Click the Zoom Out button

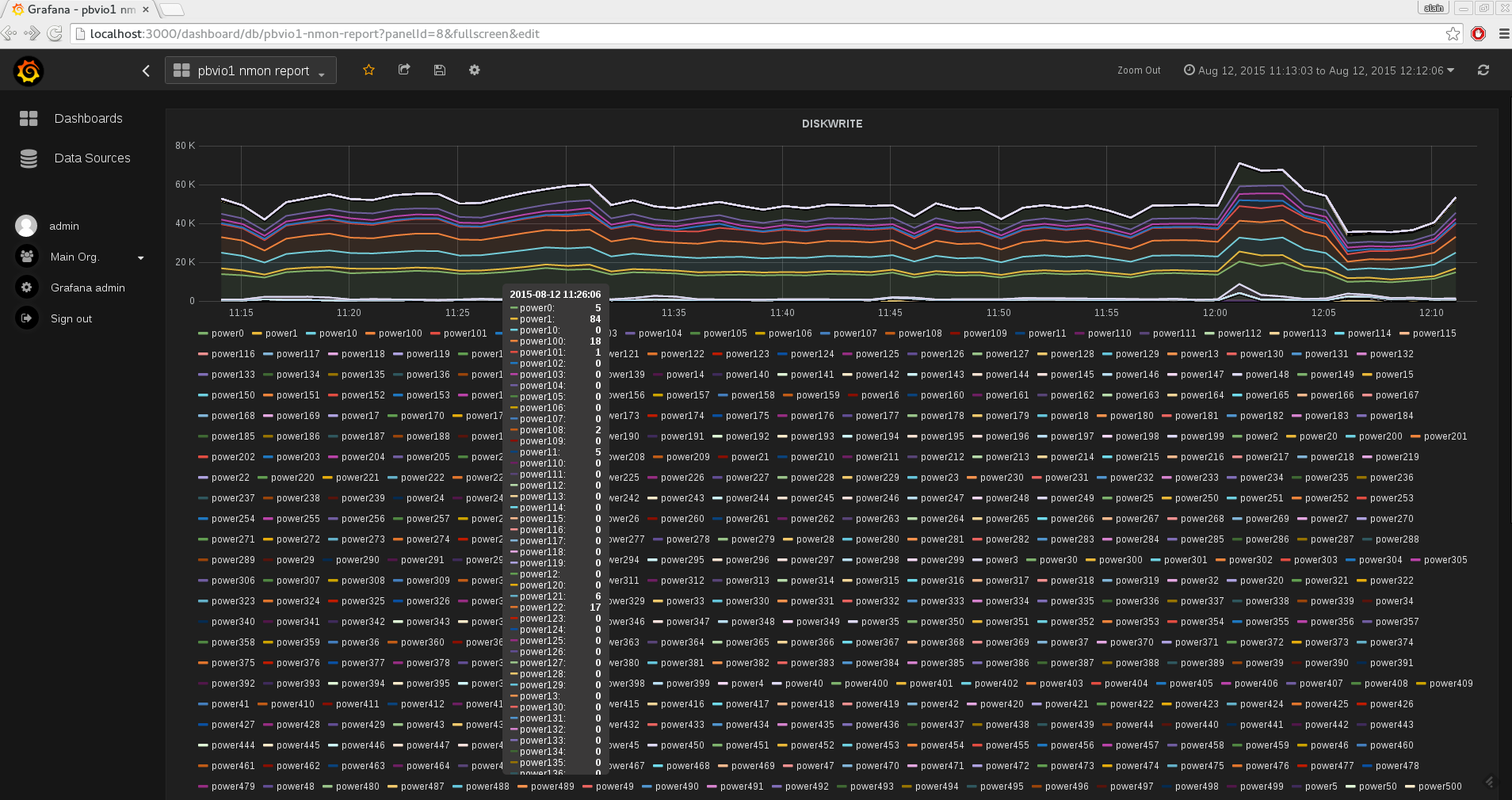[x=1139, y=70]
